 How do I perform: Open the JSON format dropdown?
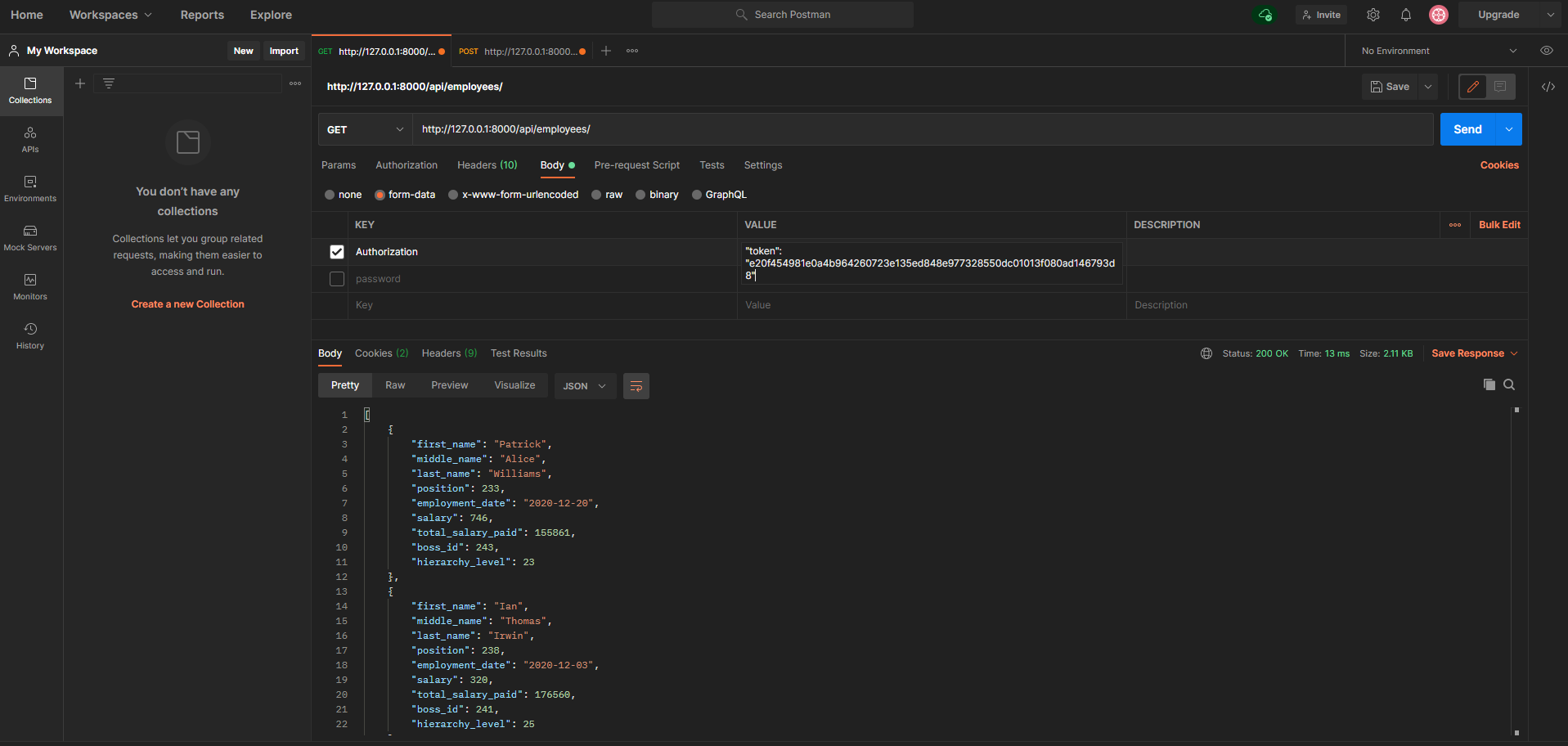pyautogui.click(x=584, y=386)
